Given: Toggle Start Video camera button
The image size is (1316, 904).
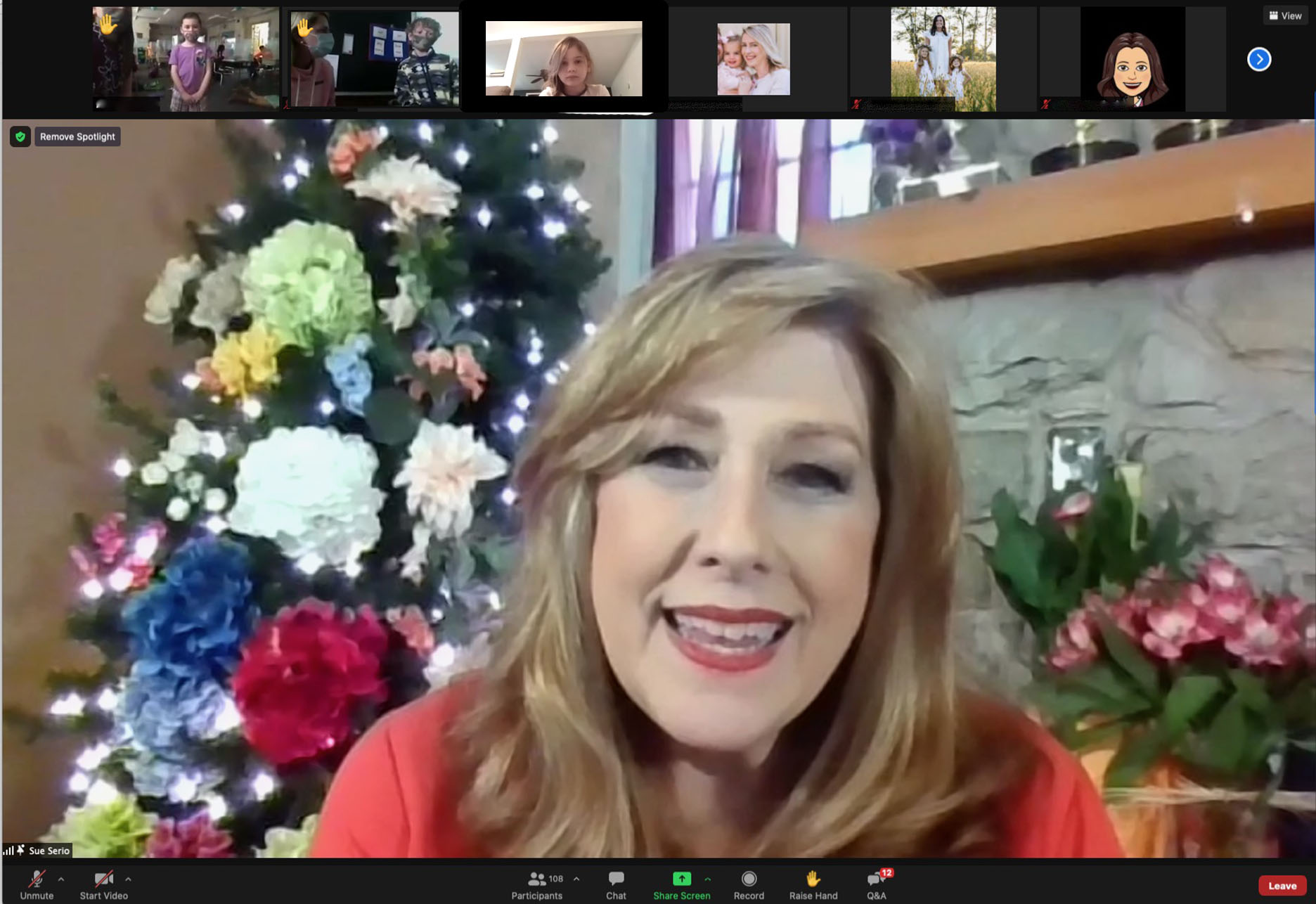Looking at the screenshot, I should tap(103, 879).
